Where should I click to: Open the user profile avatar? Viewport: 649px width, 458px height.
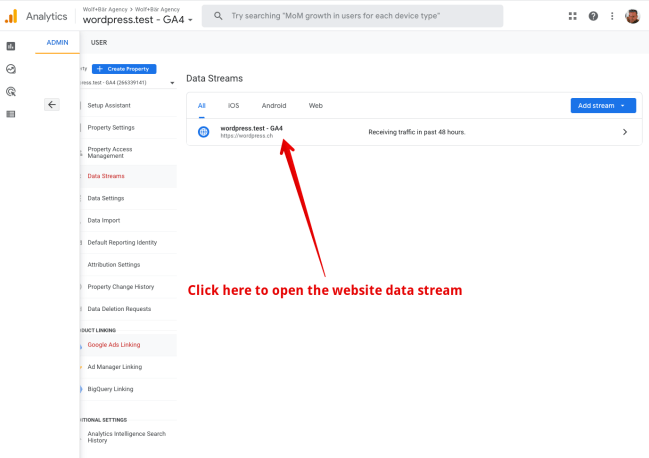(x=632, y=16)
